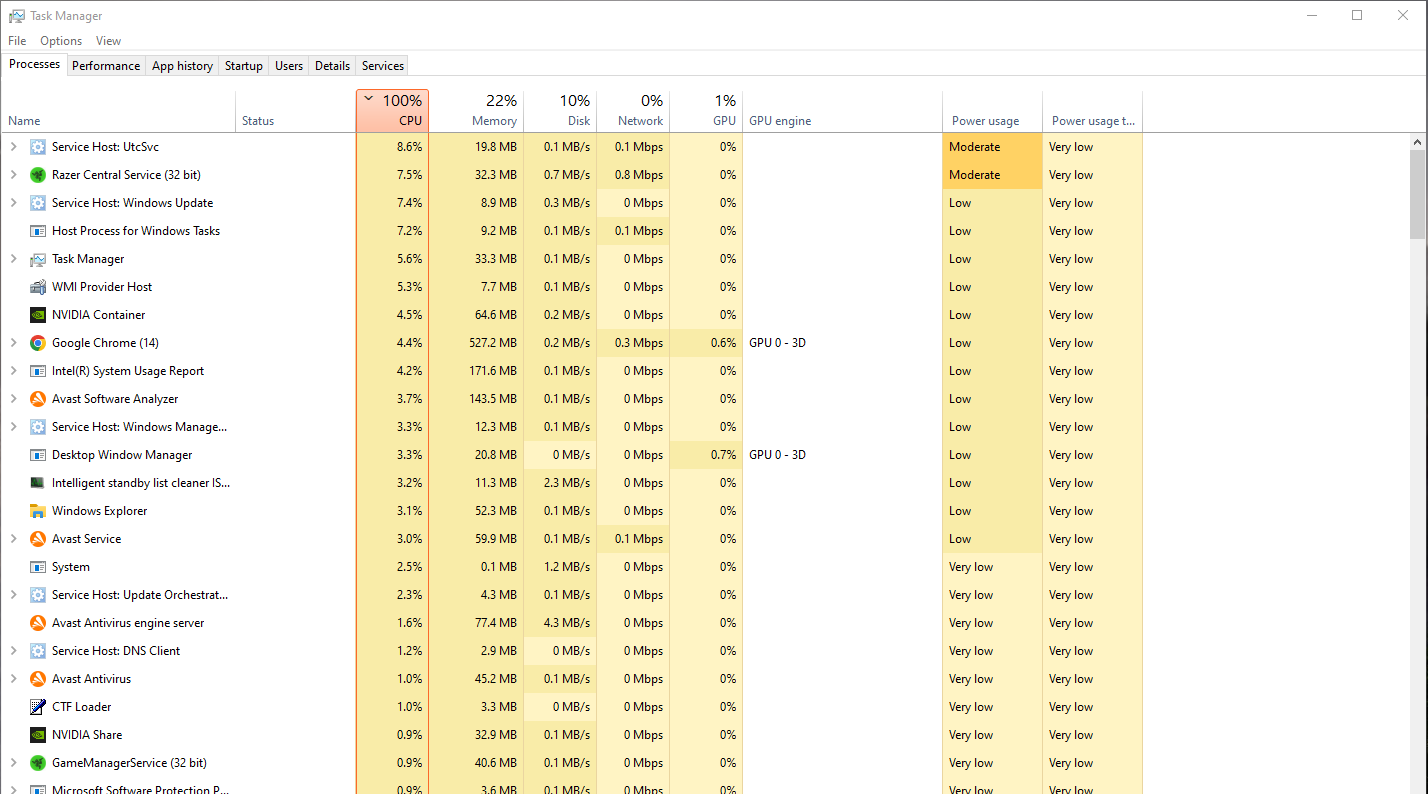
Task: Switch to the Details tab
Action: pos(332,66)
